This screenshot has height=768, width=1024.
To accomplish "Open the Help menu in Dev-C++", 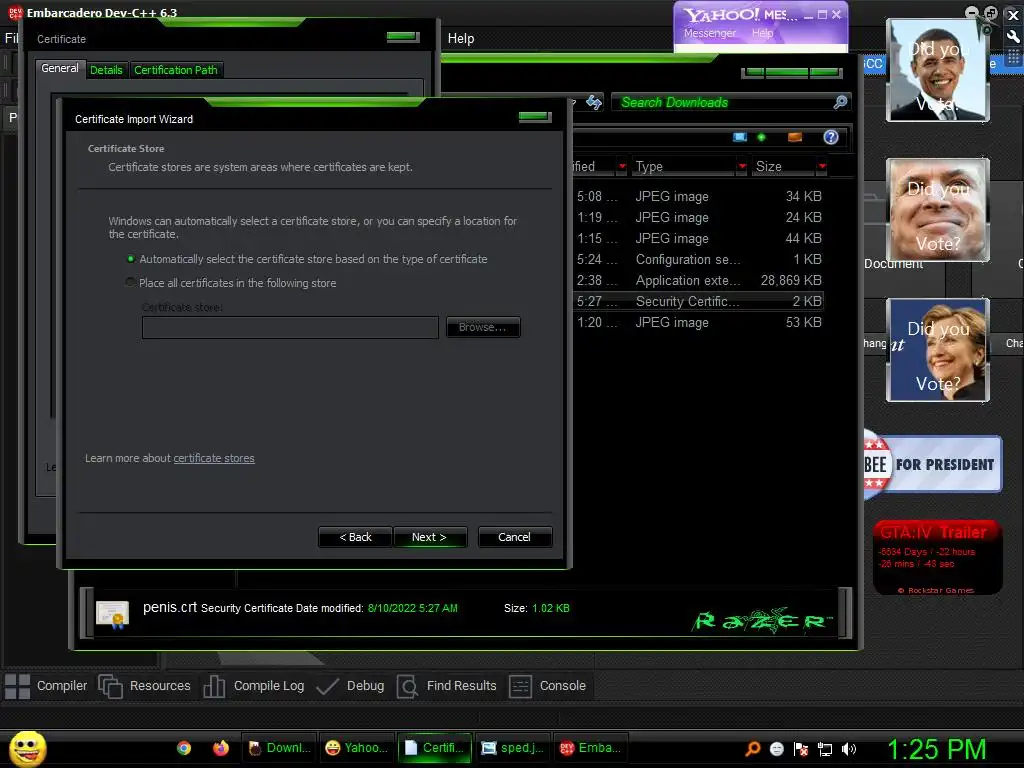I will coord(460,39).
